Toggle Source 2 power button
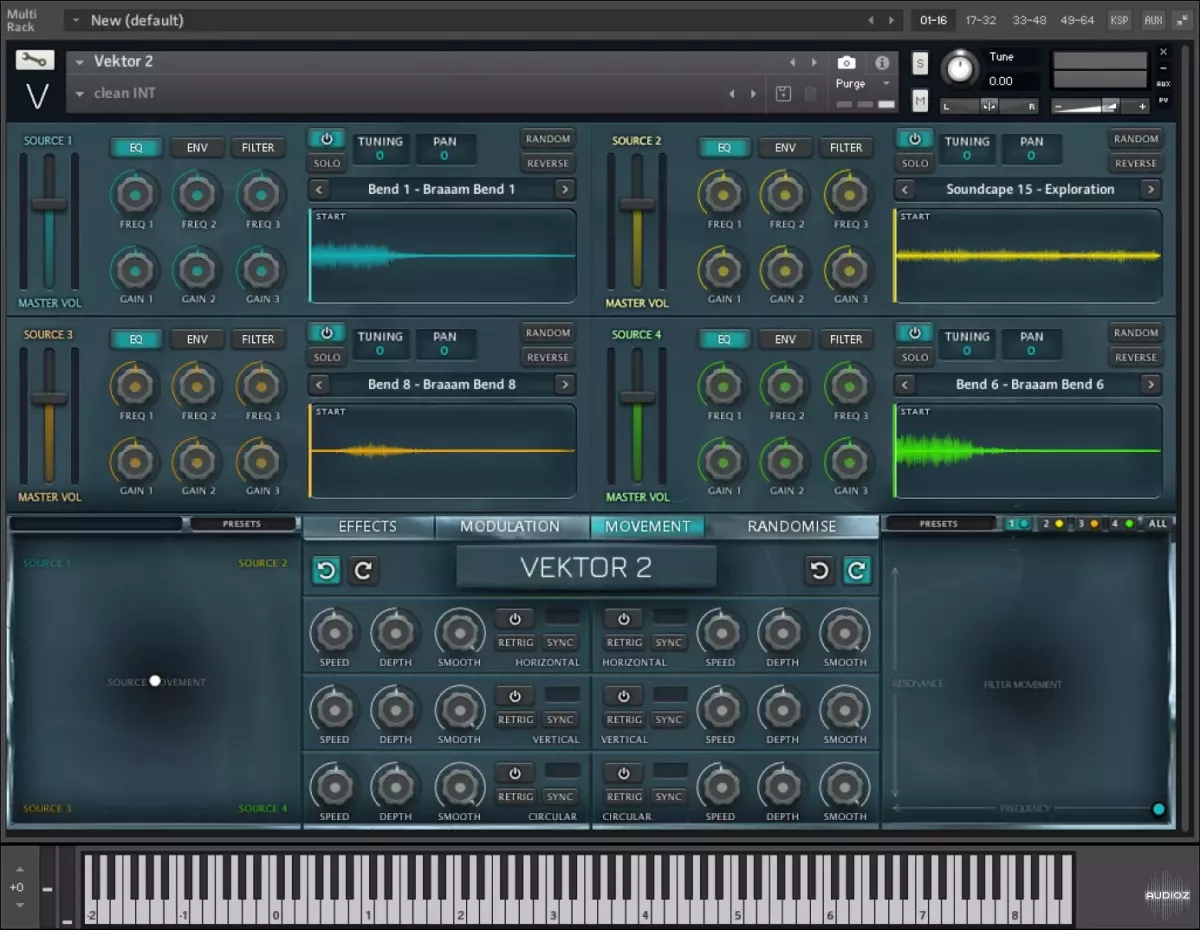Viewport: 1200px width, 930px height. (913, 139)
